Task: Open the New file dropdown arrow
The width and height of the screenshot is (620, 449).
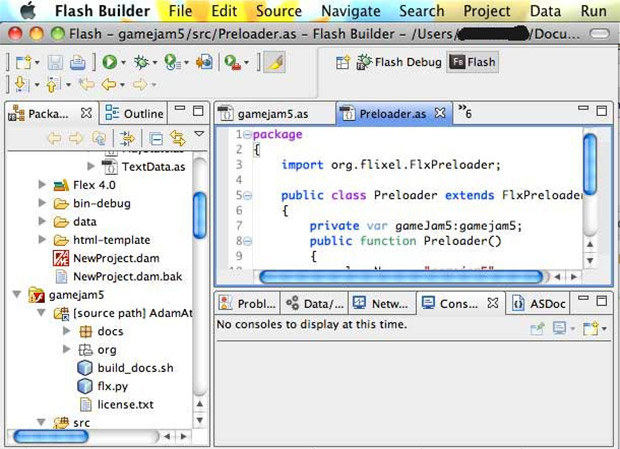Action: 37,62
